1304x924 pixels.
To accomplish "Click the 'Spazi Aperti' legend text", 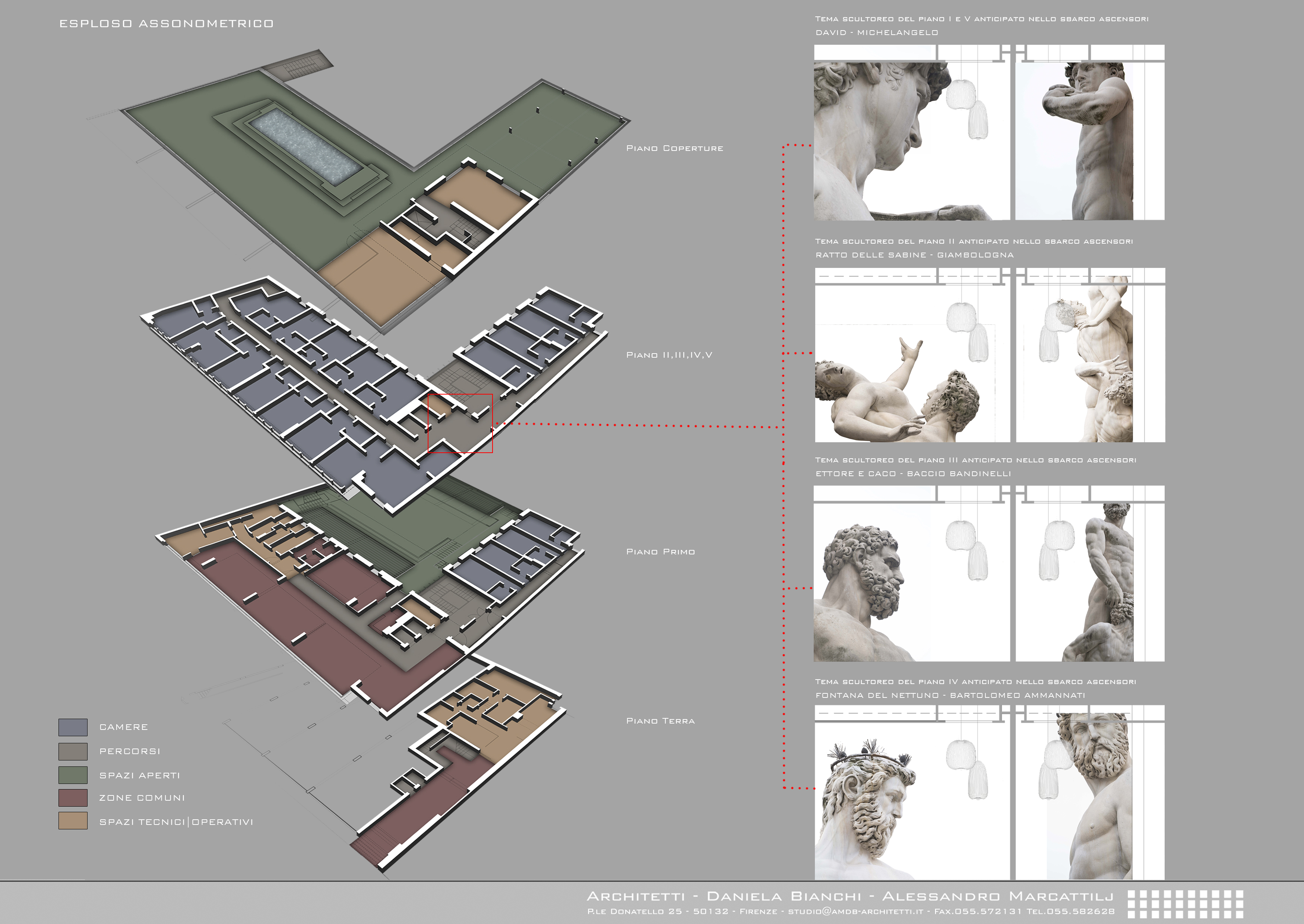I will point(139,775).
